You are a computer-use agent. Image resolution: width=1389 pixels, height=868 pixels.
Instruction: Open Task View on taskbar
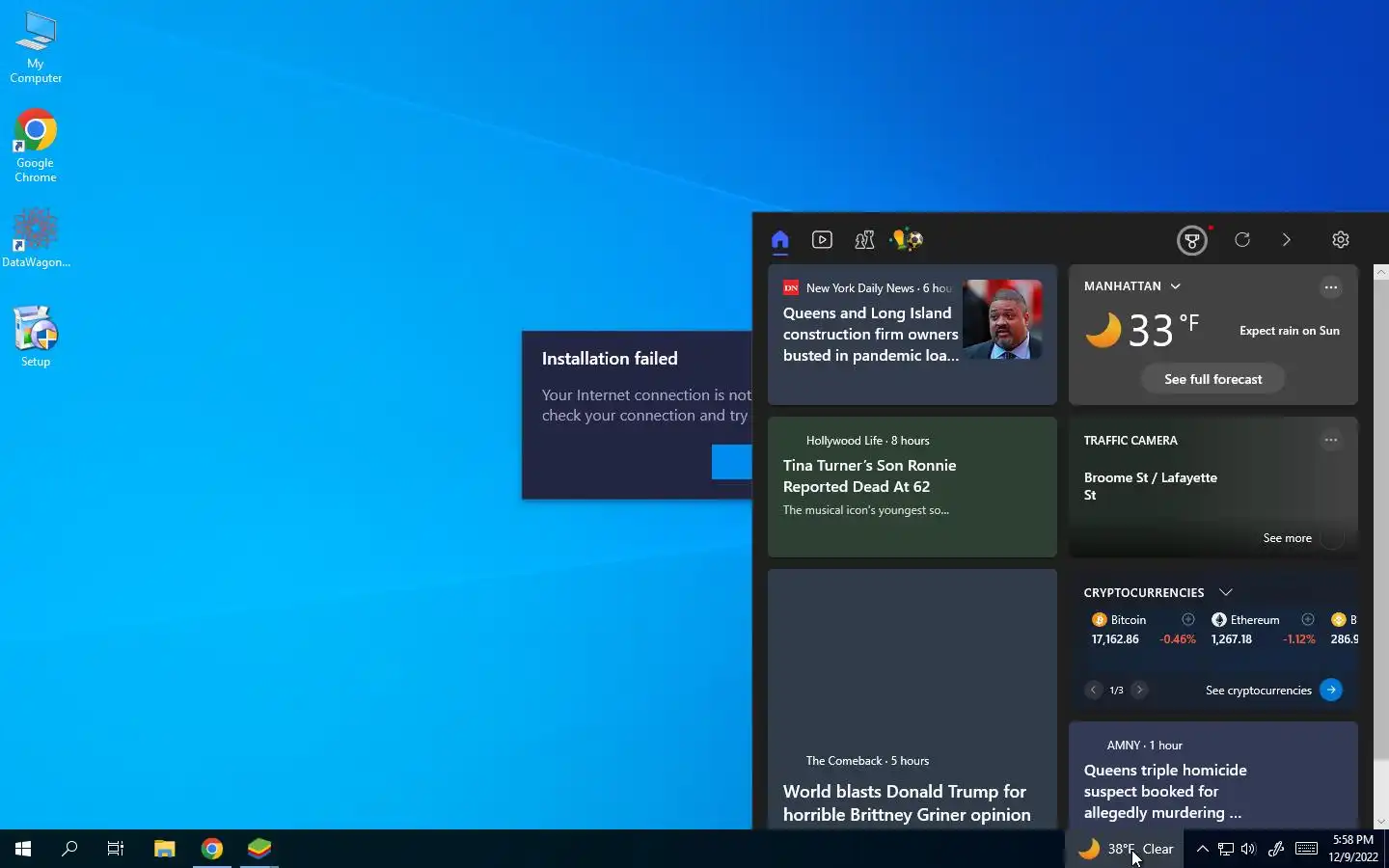point(116,849)
